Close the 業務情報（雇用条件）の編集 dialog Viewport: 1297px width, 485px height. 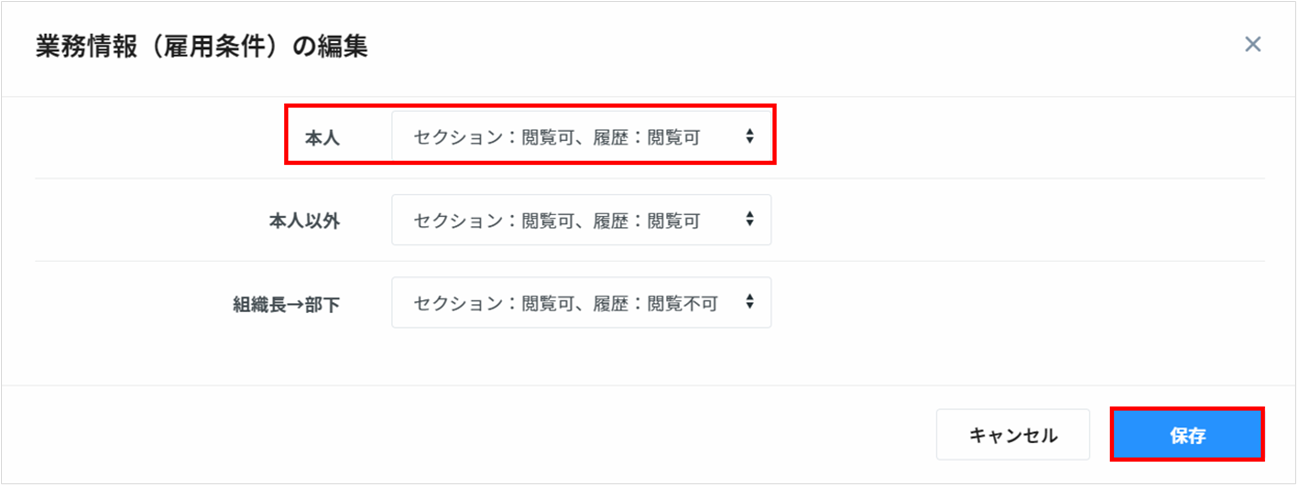coord(1252,44)
